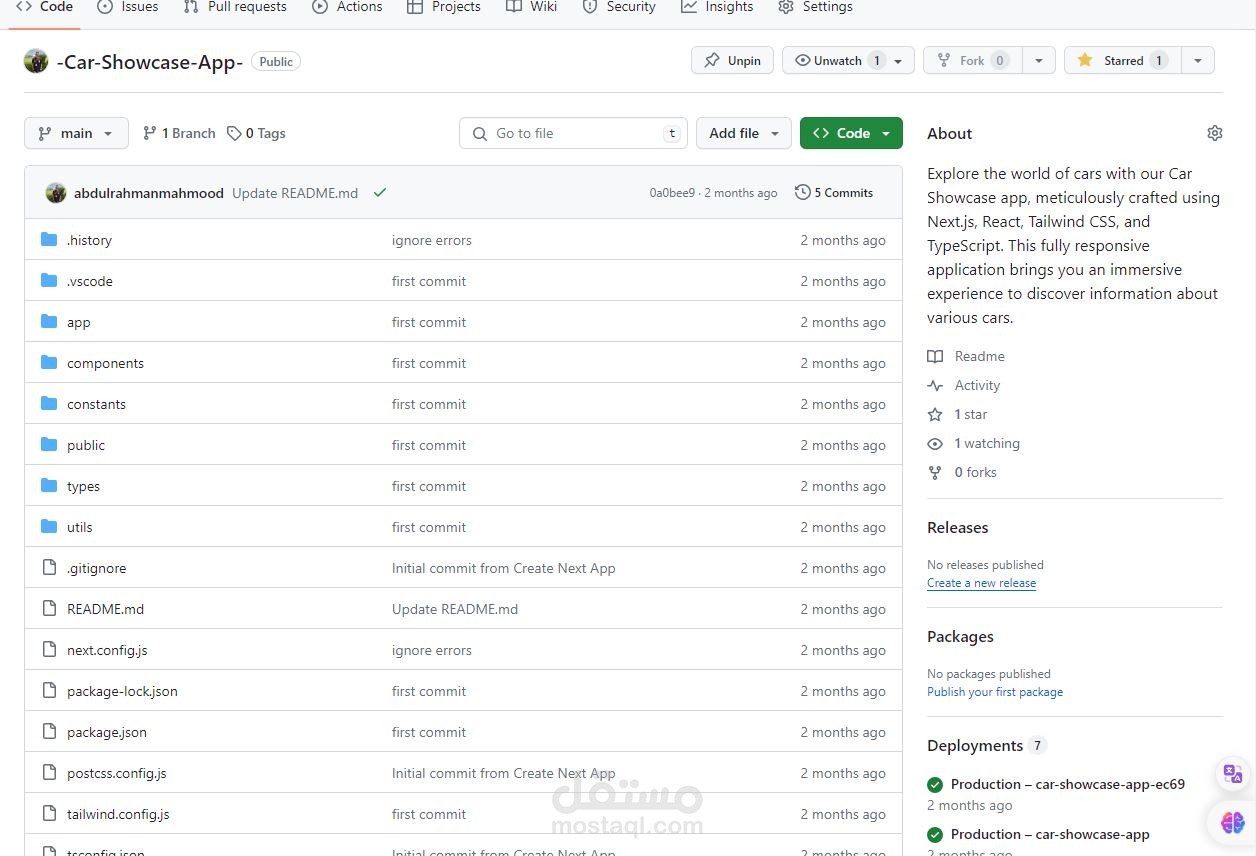Open the Activity link
1256x856 pixels.
click(x=964, y=385)
